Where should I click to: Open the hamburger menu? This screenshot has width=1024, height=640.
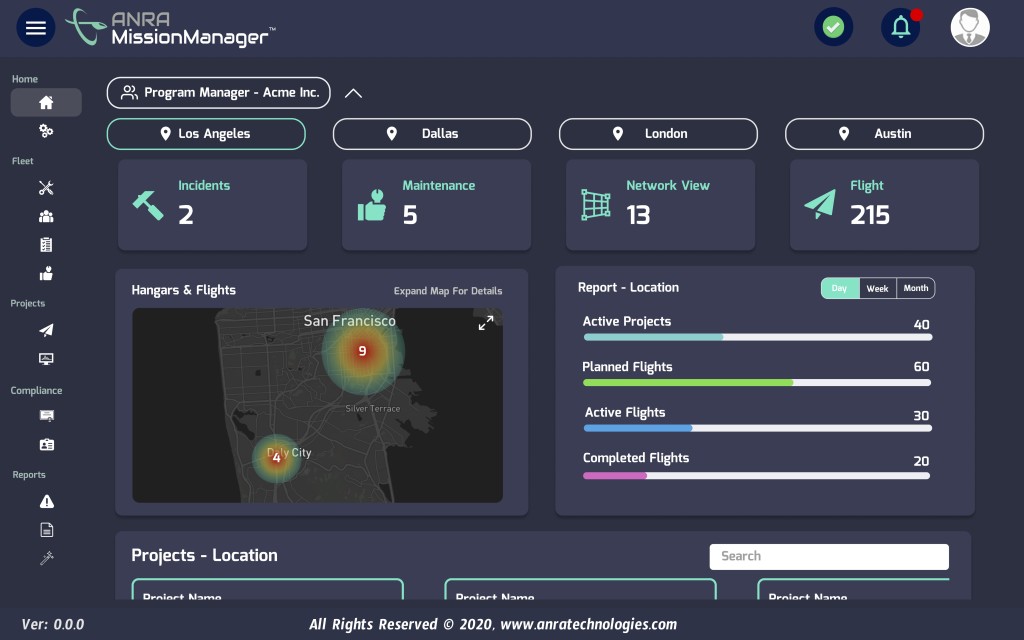click(x=36, y=28)
